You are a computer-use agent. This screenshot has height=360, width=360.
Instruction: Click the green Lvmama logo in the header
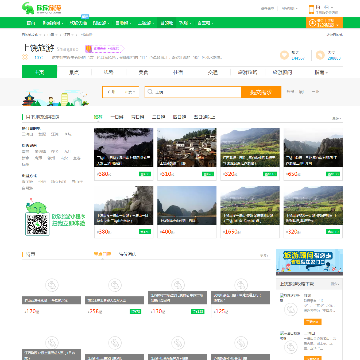(x=42, y=8)
